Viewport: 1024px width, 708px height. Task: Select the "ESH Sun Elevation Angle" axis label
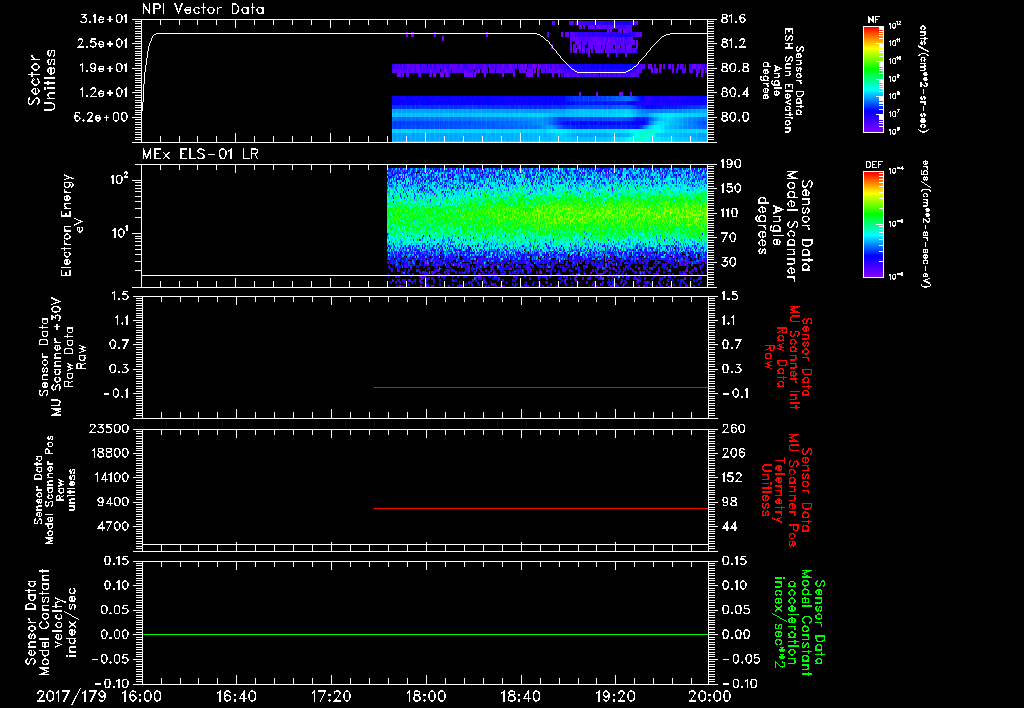point(784,80)
